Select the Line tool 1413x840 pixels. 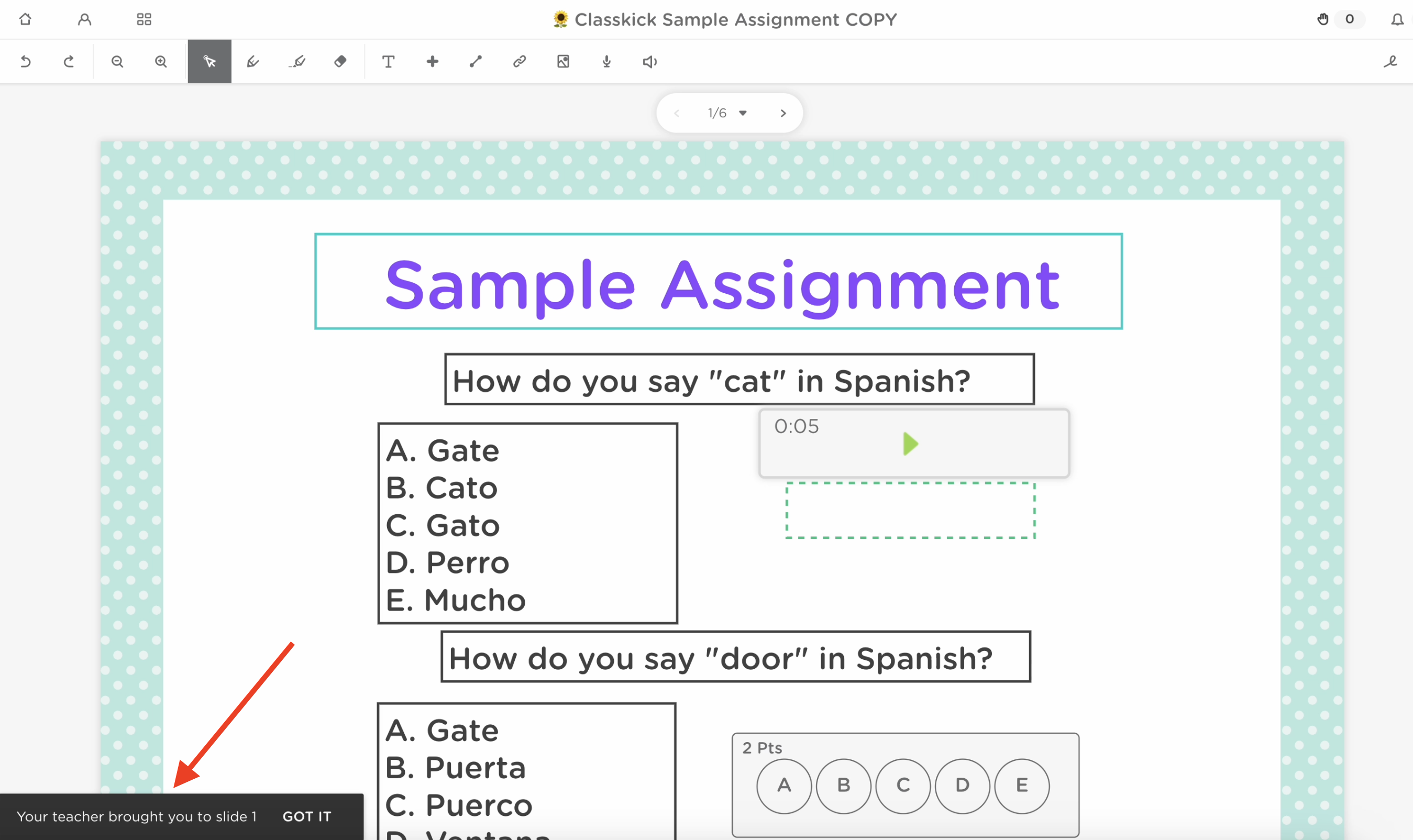point(476,61)
